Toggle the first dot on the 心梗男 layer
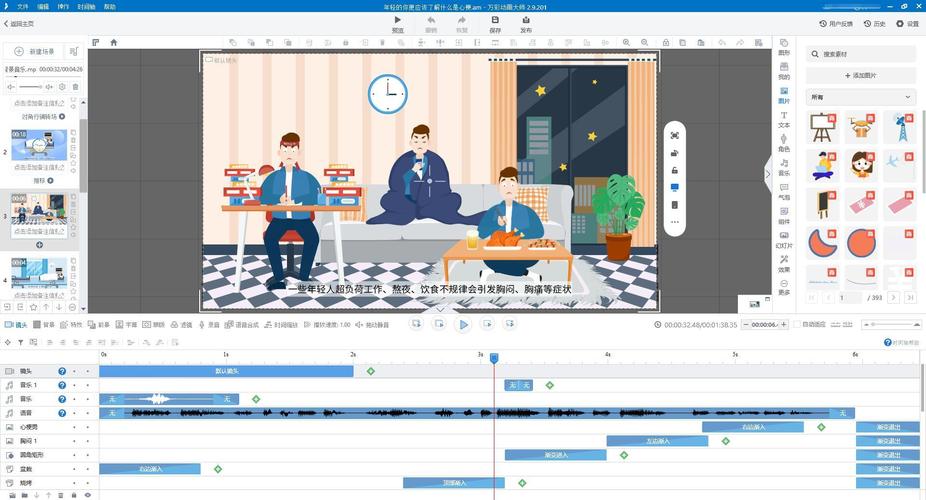Image resolution: width=926 pixels, height=500 pixels. pyautogui.click(x=74, y=427)
